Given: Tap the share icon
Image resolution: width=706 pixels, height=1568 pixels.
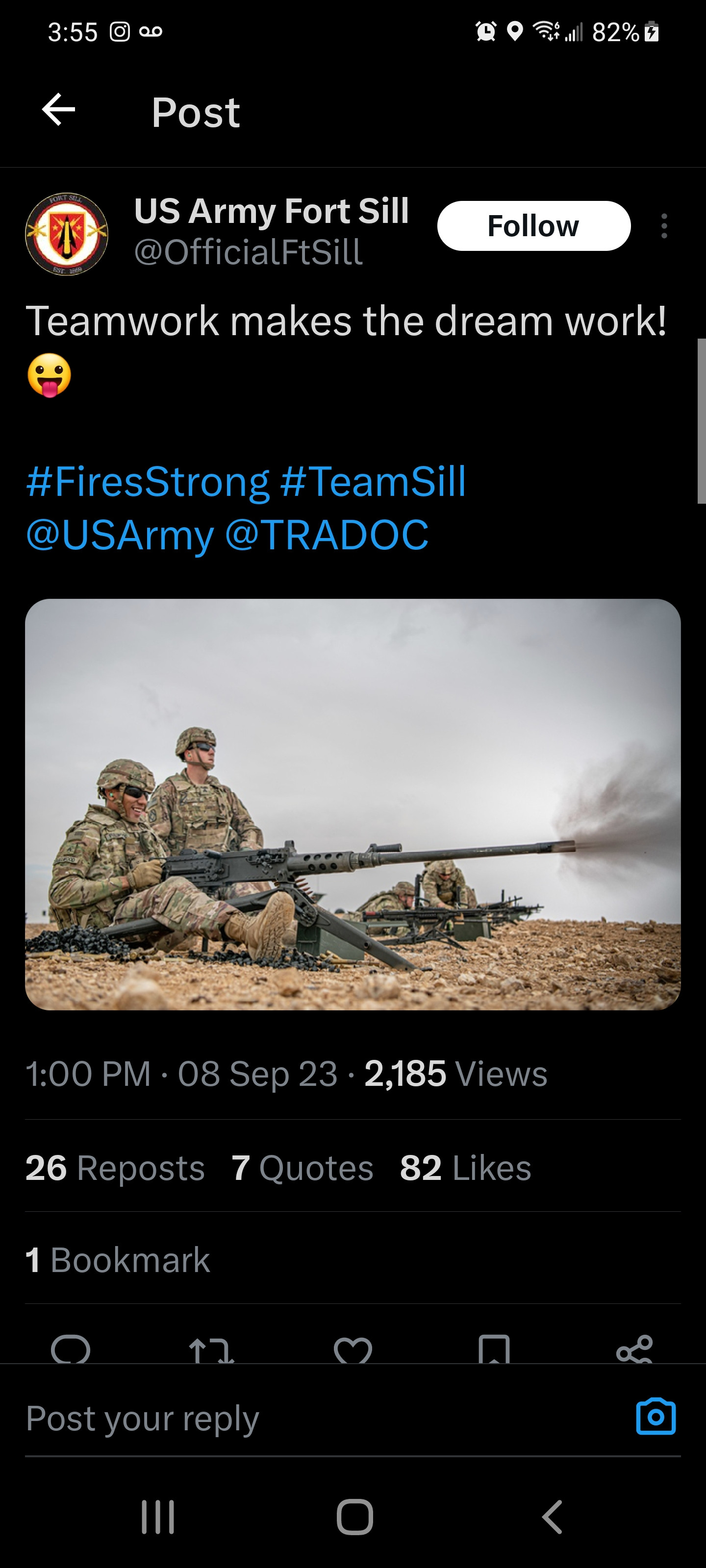Looking at the screenshot, I should point(634,1350).
